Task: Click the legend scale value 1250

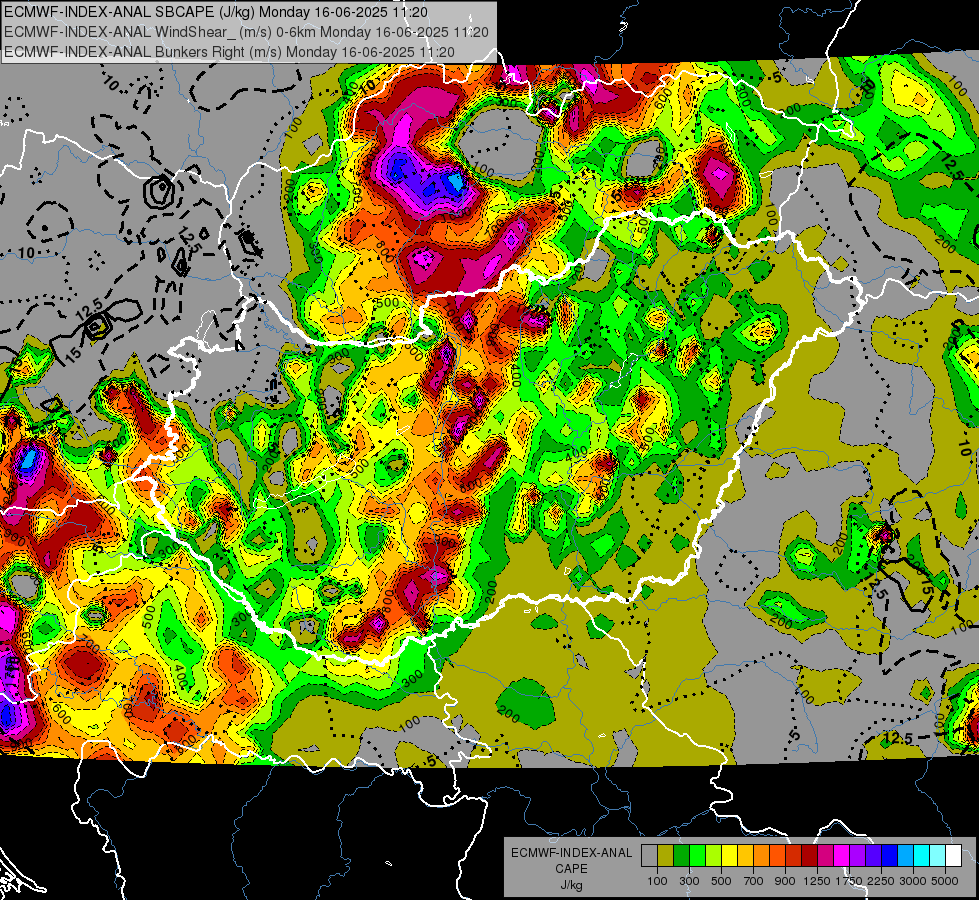Action: [817, 881]
